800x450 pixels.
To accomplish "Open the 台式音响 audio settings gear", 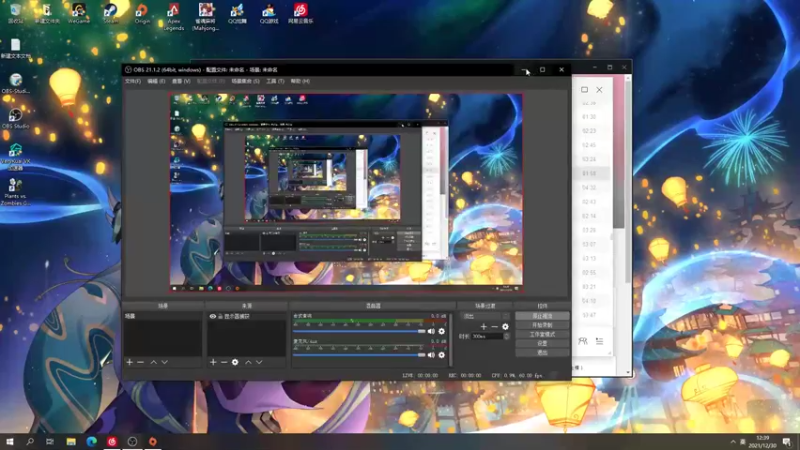I will tap(442, 331).
